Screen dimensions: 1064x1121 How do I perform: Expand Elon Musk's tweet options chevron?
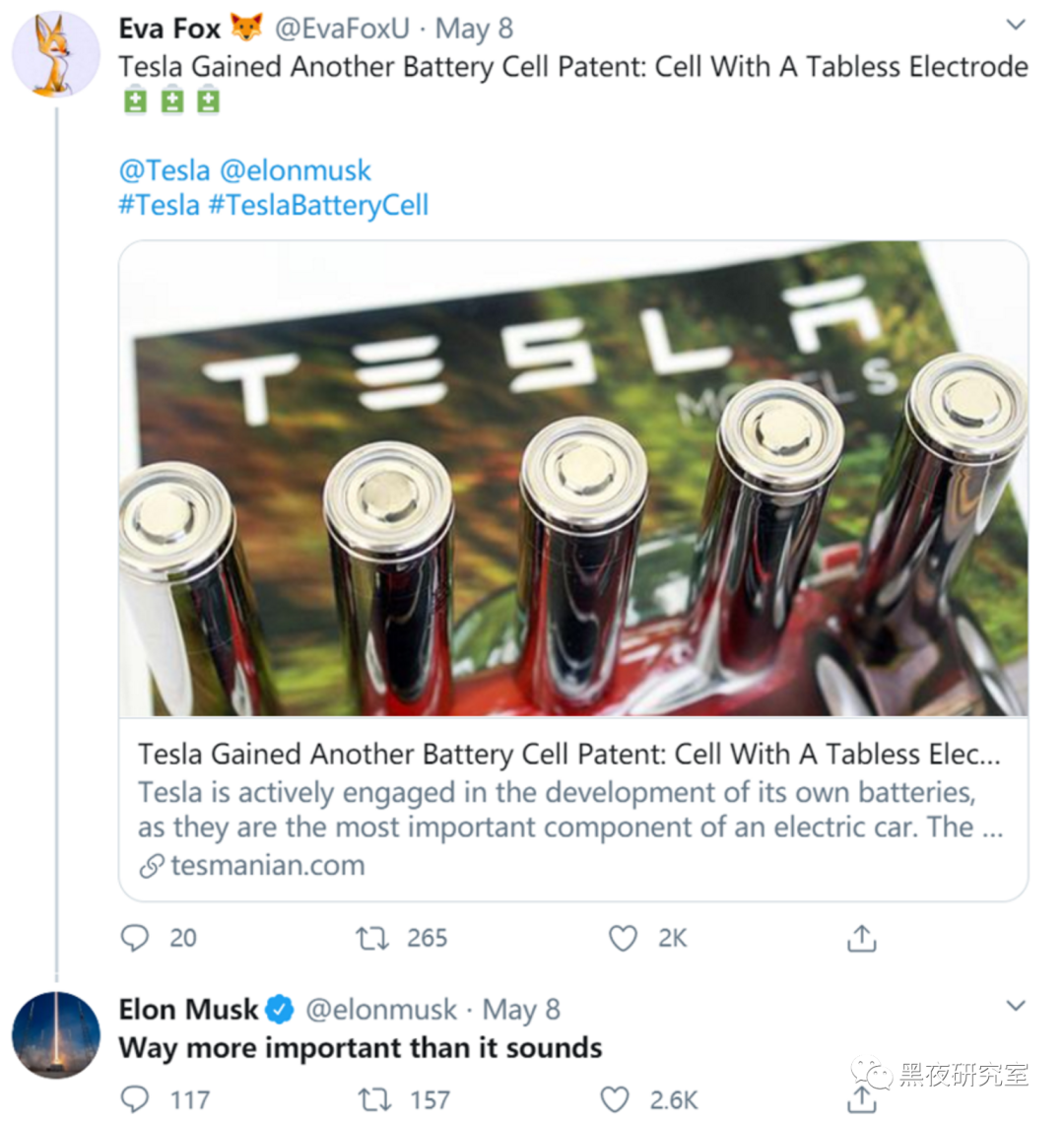tap(1016, 1006)
